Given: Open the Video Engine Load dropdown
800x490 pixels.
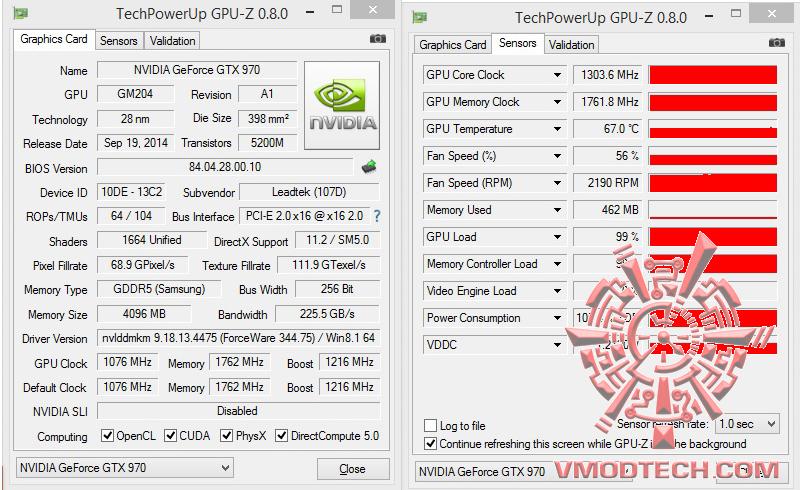Looking at the screenshot, I should tap(557, 291).
